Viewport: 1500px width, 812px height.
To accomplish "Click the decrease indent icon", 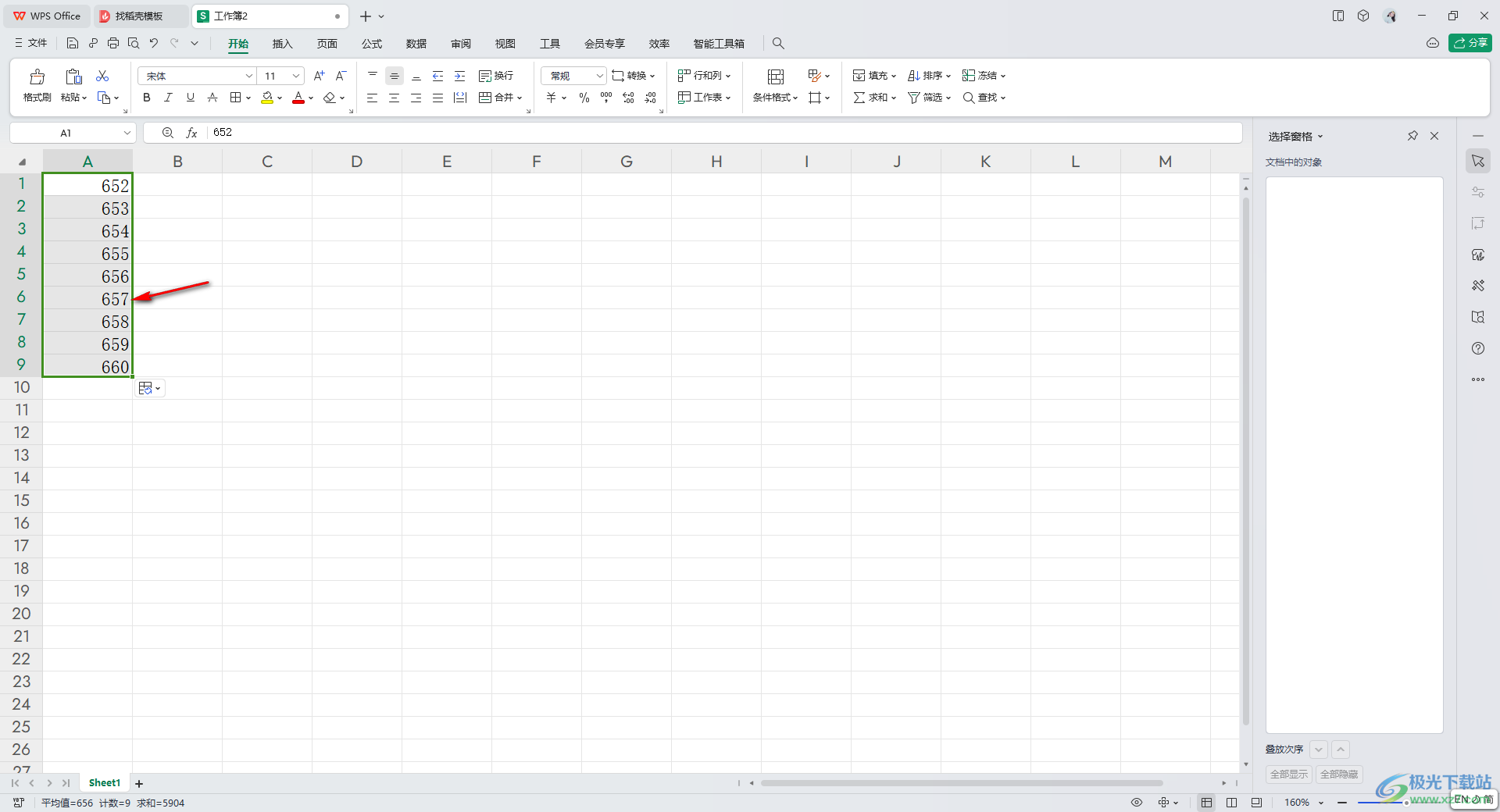I will (438, 76).
